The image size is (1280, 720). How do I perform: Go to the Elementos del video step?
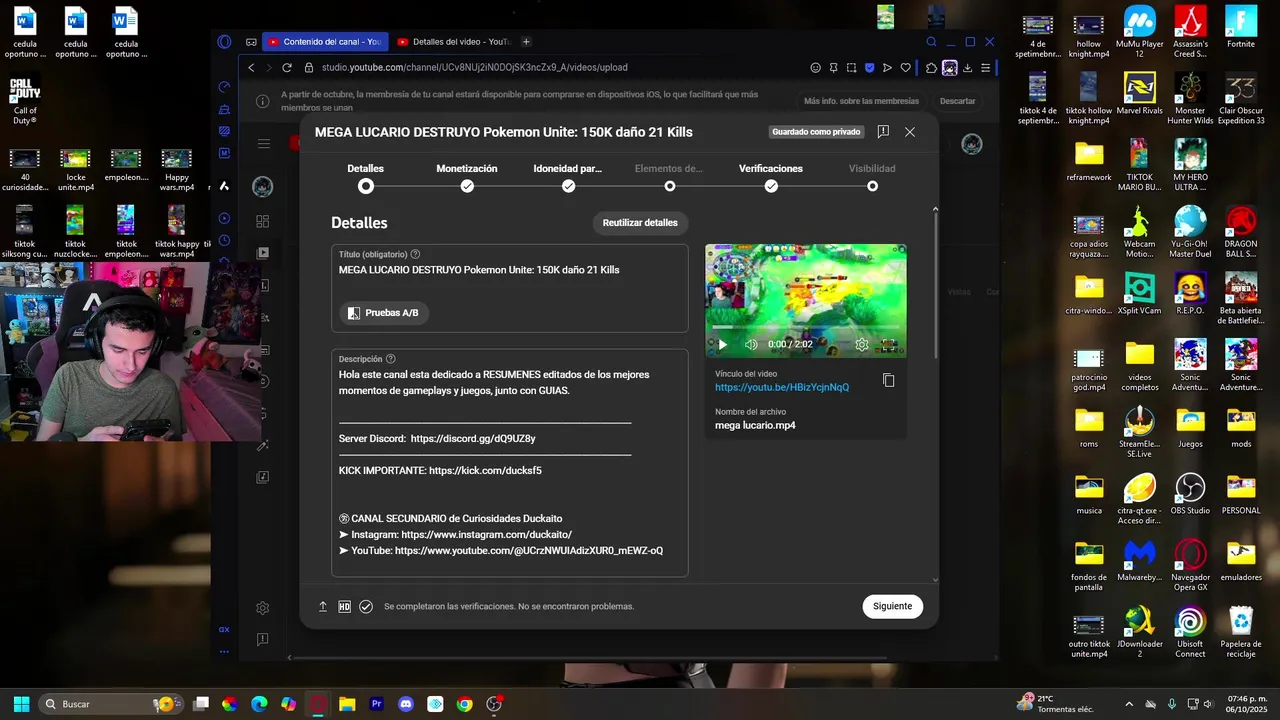(x=669, y=177)
